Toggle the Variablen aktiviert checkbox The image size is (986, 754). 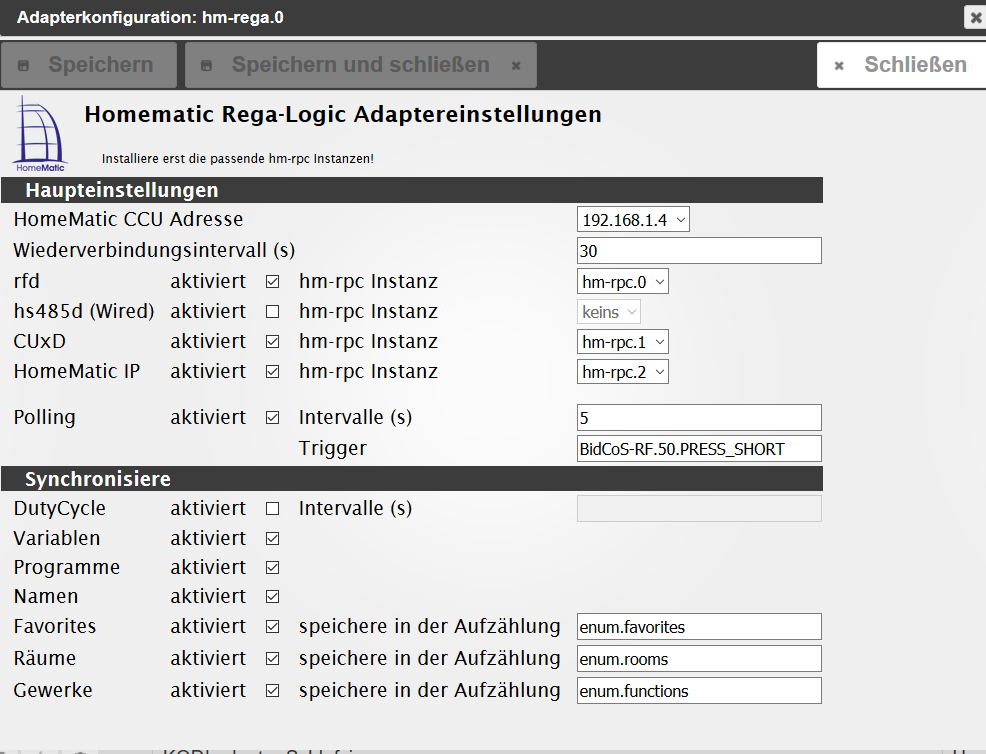coord(272,538)
